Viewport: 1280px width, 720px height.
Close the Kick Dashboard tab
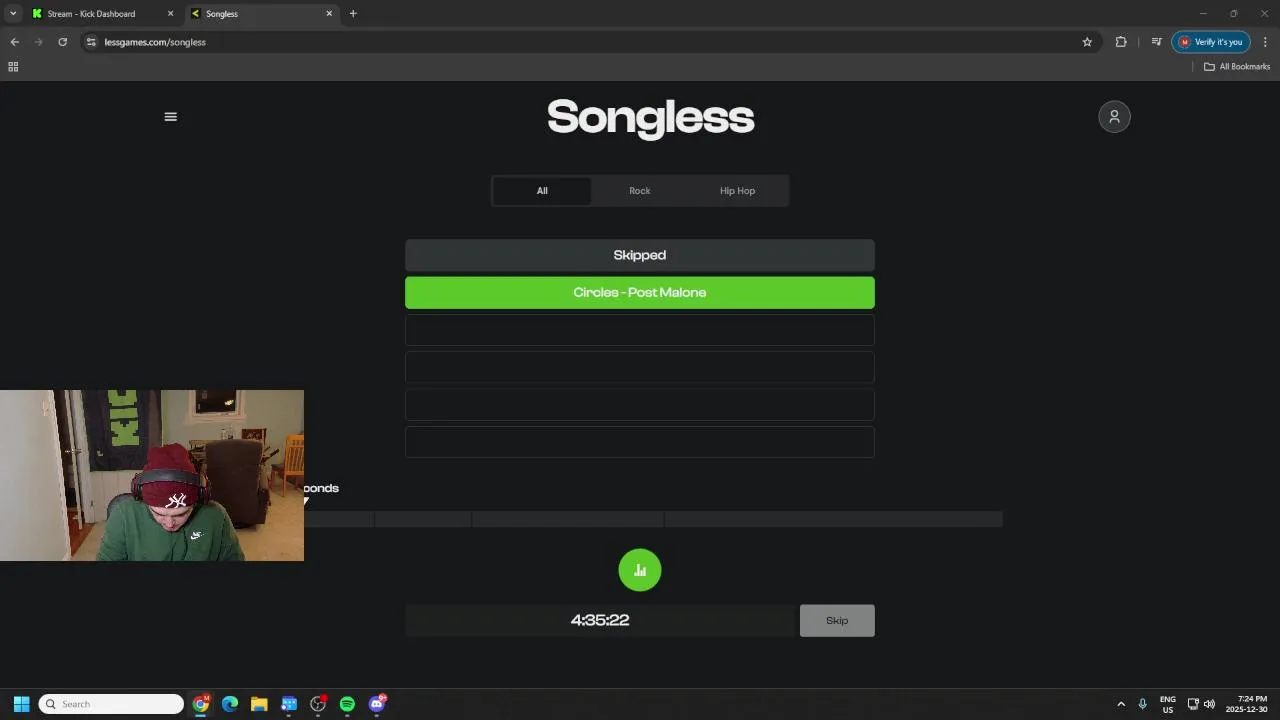coord(170,14)
